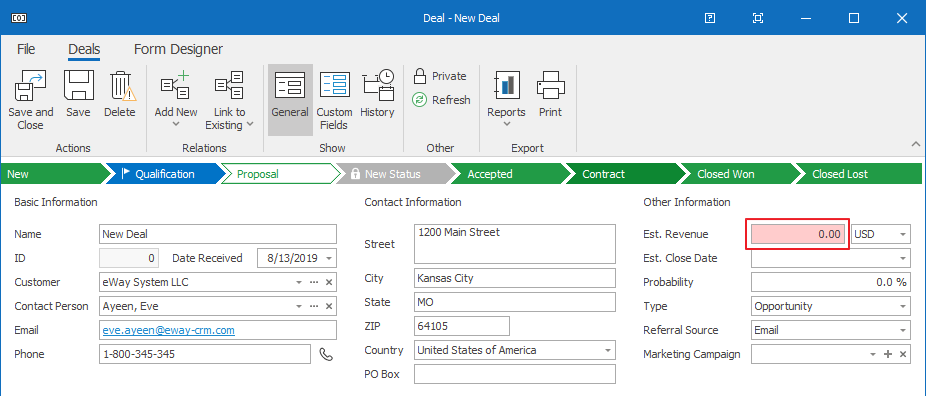
Task: Open the Reports dropdown
Action: [x=506, y=100]
